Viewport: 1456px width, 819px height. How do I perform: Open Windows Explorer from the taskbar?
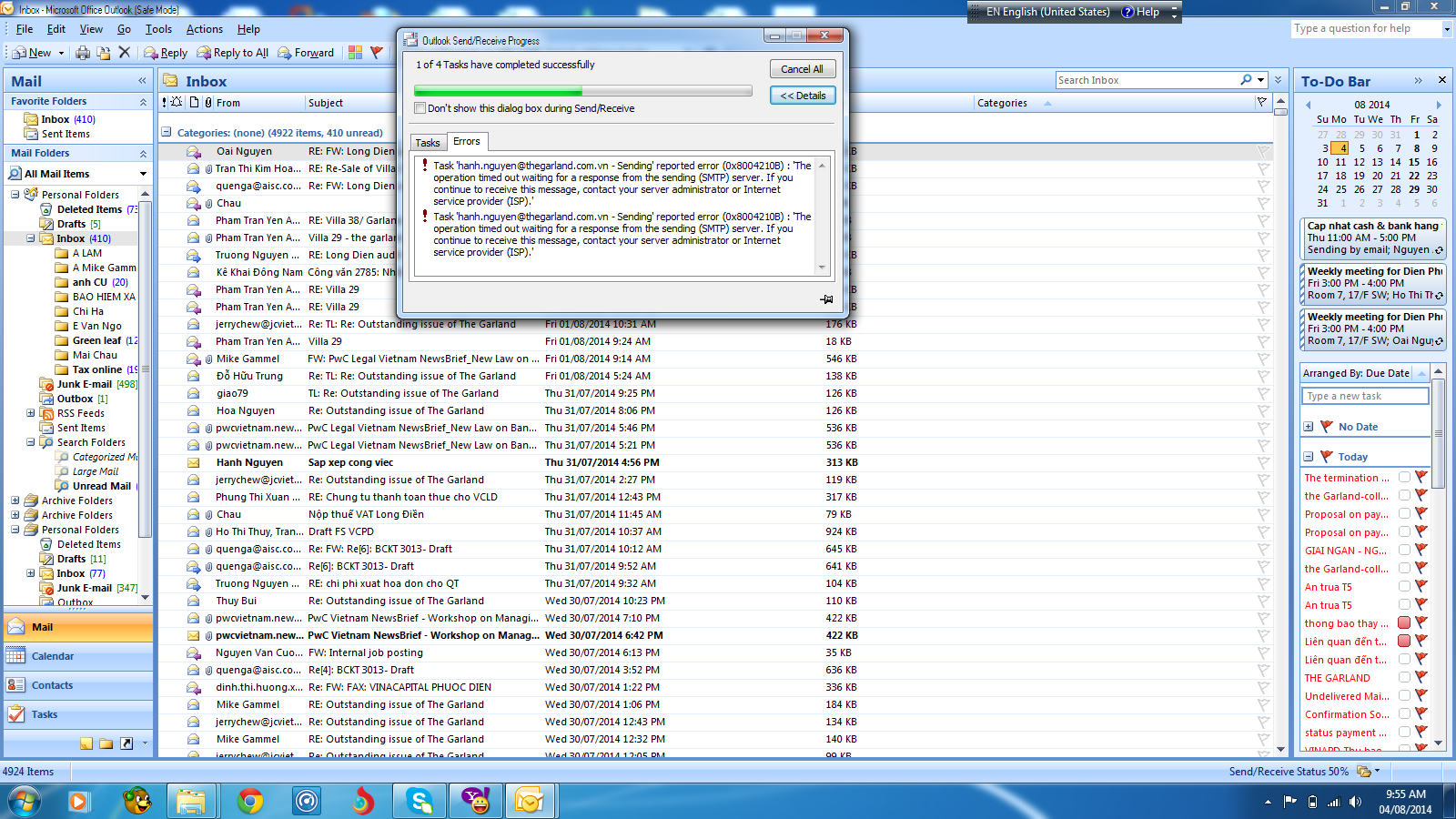(x=191, y=801)
